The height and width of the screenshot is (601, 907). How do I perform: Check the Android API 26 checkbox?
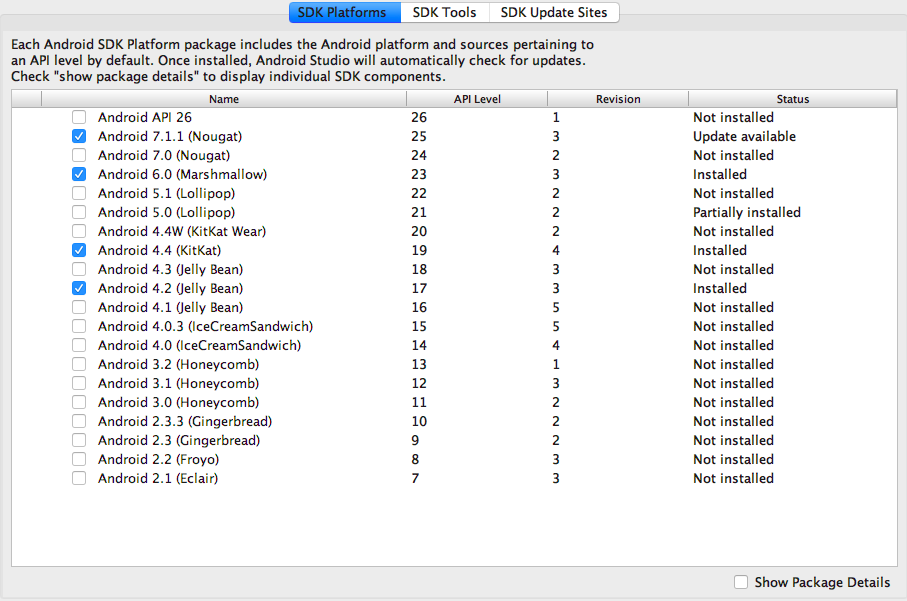click(x=79, y=117)
